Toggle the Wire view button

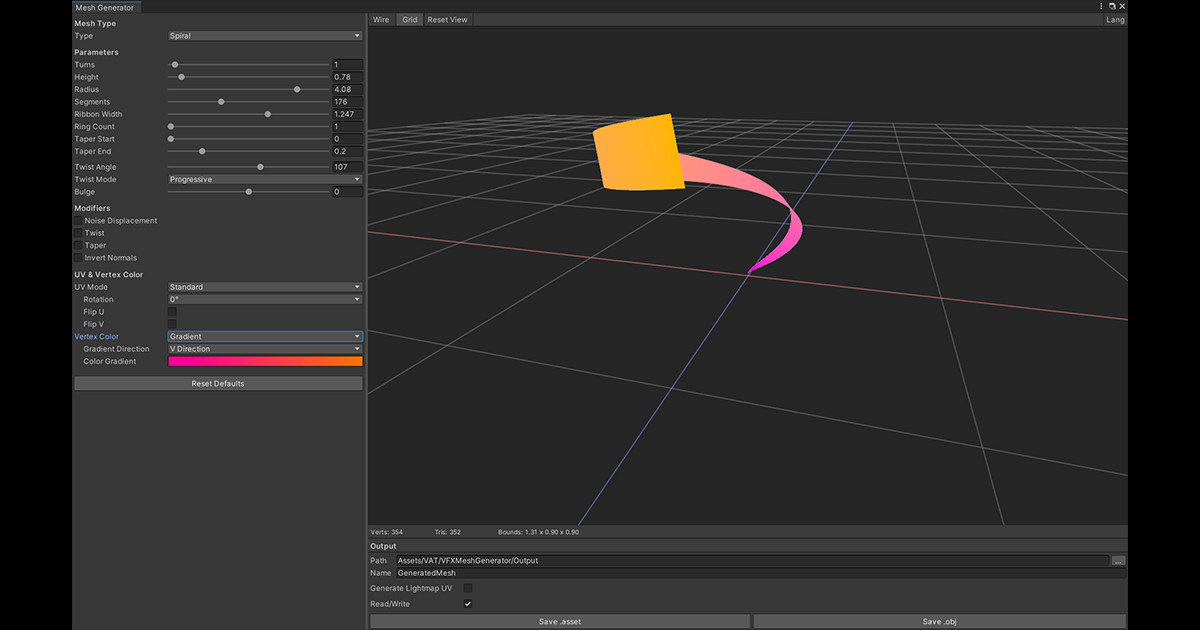(x=381, y=19)
